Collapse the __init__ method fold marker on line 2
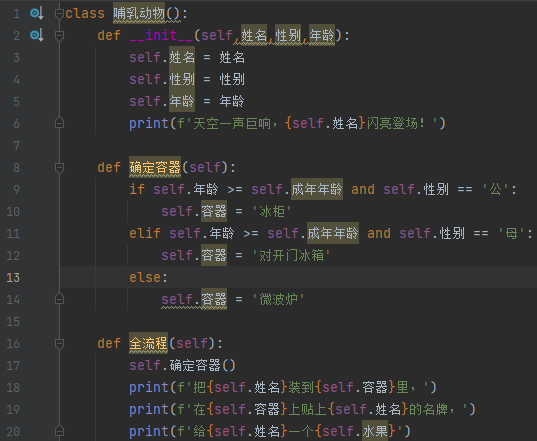Image resolution: width=537 pixels, height=441 pixels. (59, 35)
